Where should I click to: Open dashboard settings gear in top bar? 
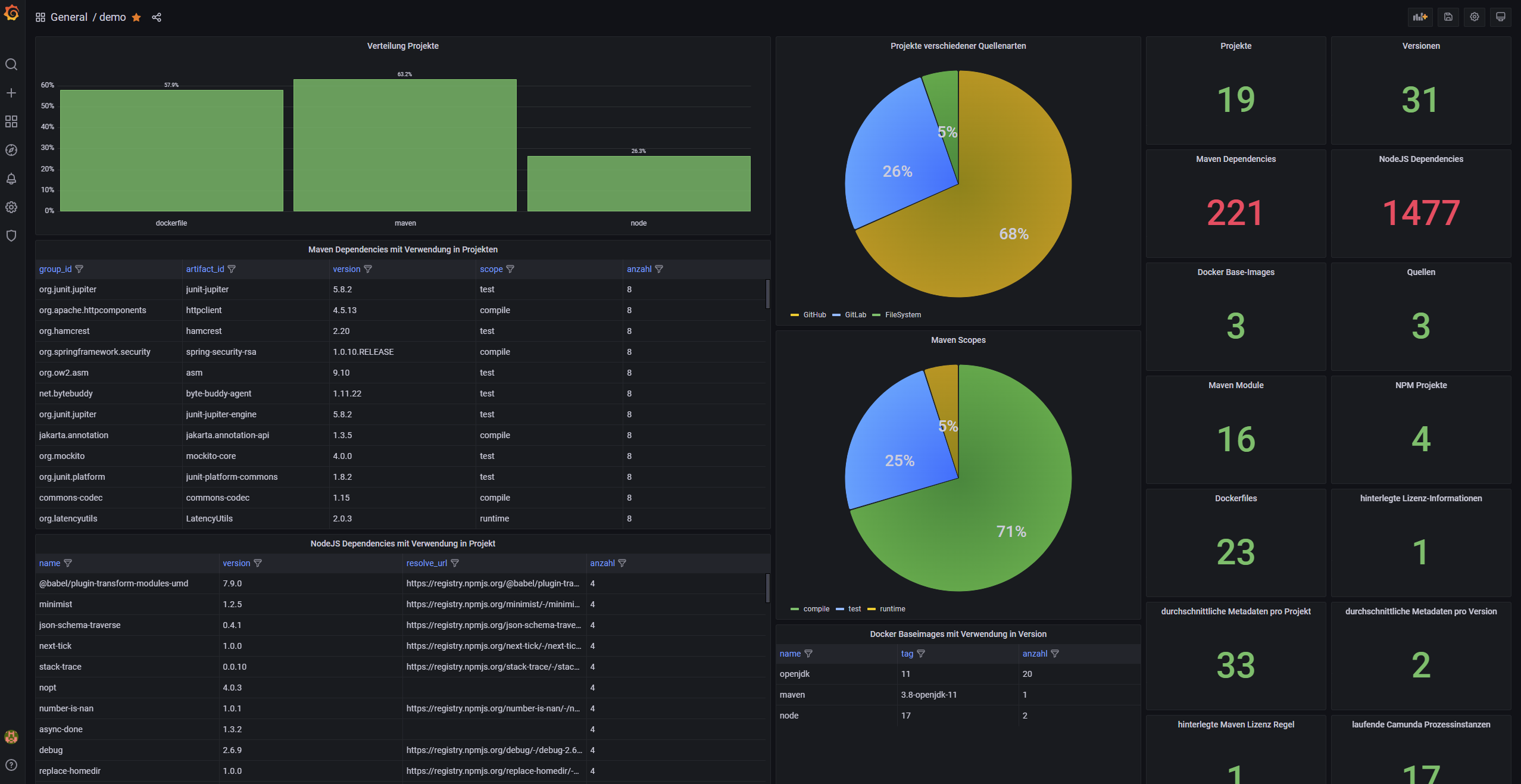click(1475, 17)
